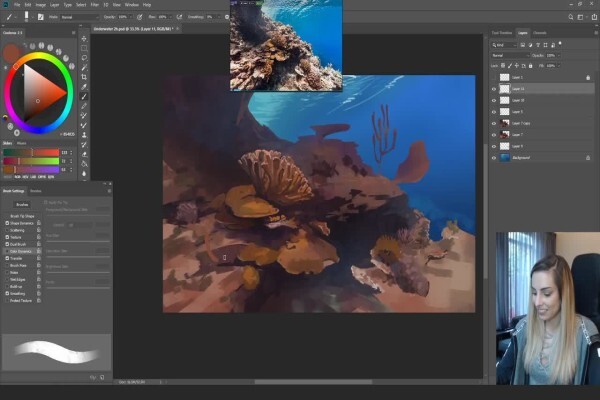Select Layer 7 thumbnail
Screen dimensions: 600x400
pyautogui.click(x=505, y=135)
